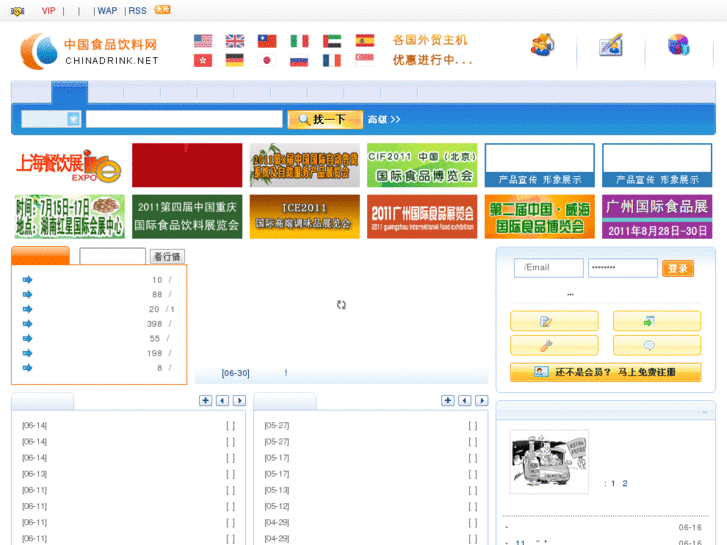Select the left news panel tab
727x545 pixels.
click(x=42, y=401)
